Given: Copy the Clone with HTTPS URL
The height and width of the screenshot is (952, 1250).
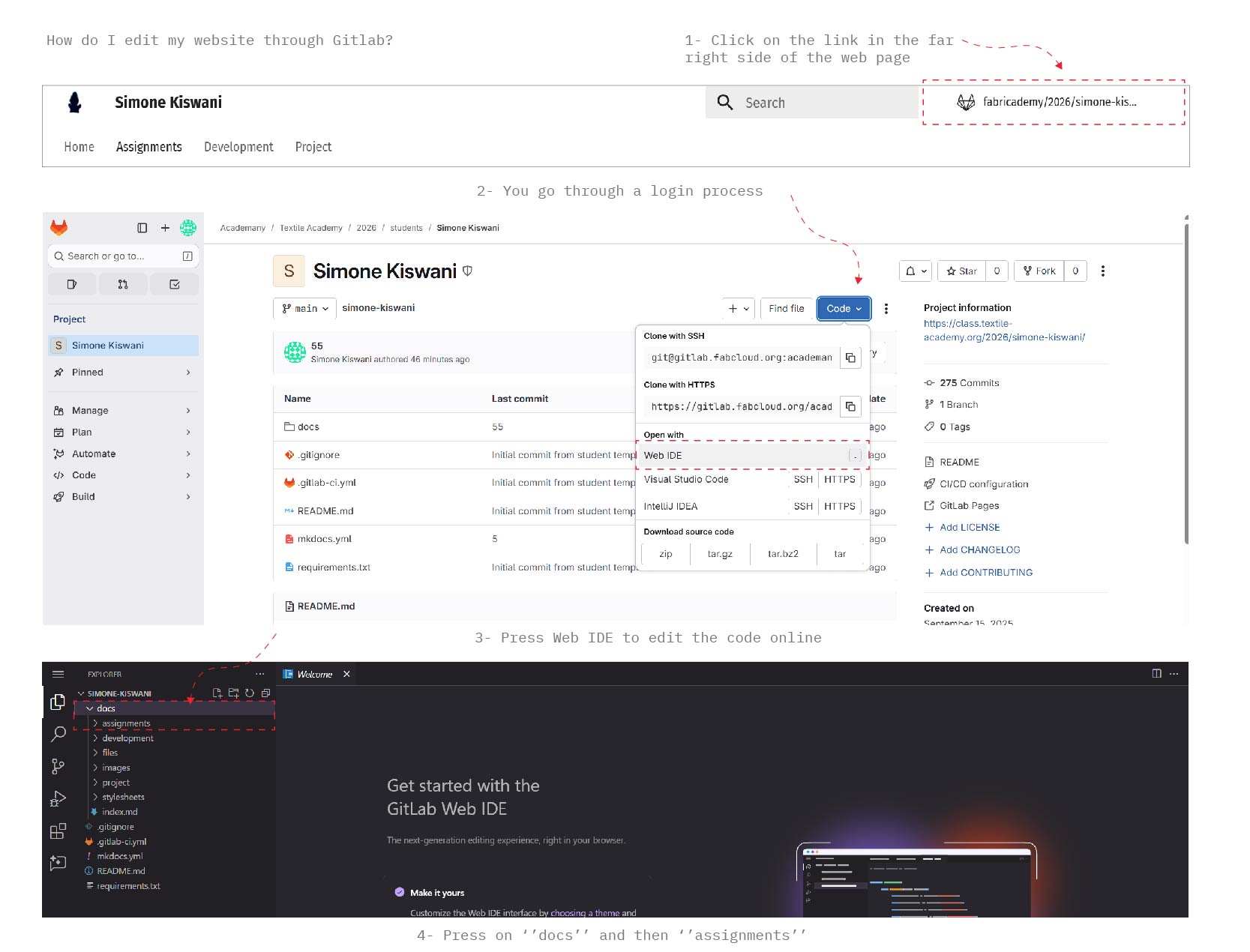Looking at the screenshot, I should (x=850, y=407).
